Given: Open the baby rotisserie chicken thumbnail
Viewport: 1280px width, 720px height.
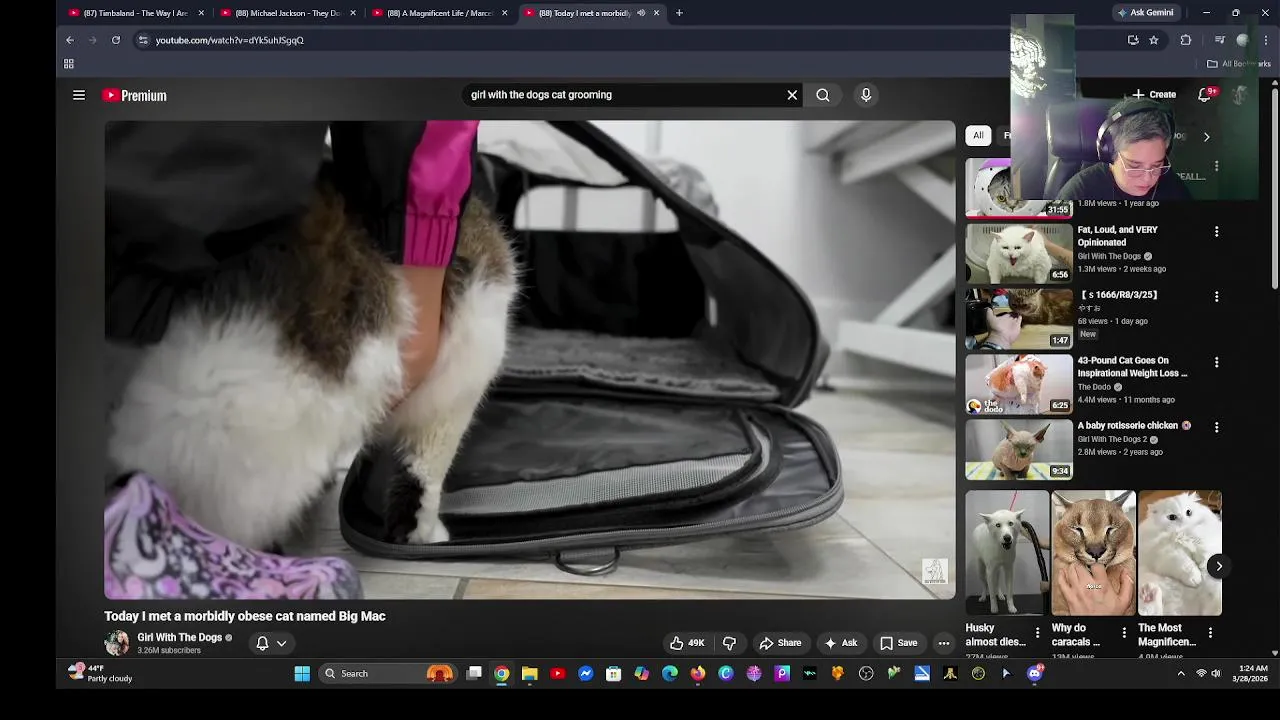Looking at the screenshot, I should tap(1019, 450).
